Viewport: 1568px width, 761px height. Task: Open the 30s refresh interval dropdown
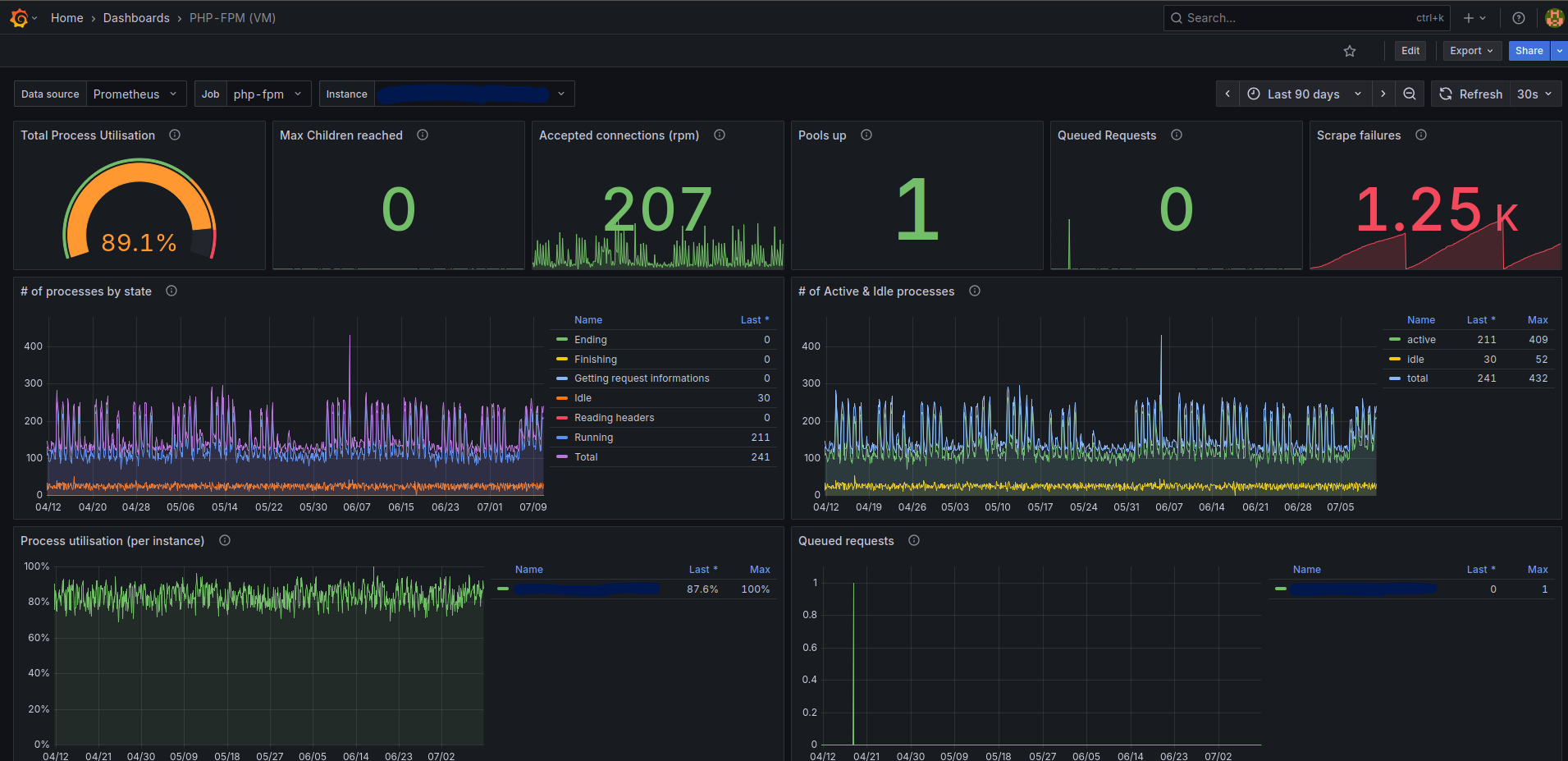pyautogui.click(x=1534, y=94)
